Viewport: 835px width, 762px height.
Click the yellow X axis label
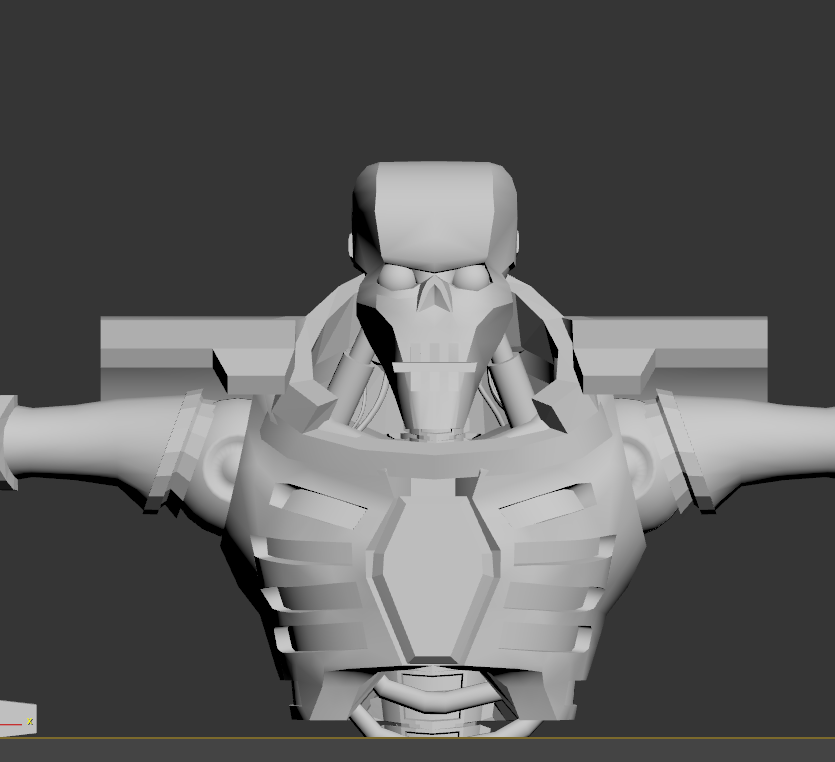tap(30, 722)
